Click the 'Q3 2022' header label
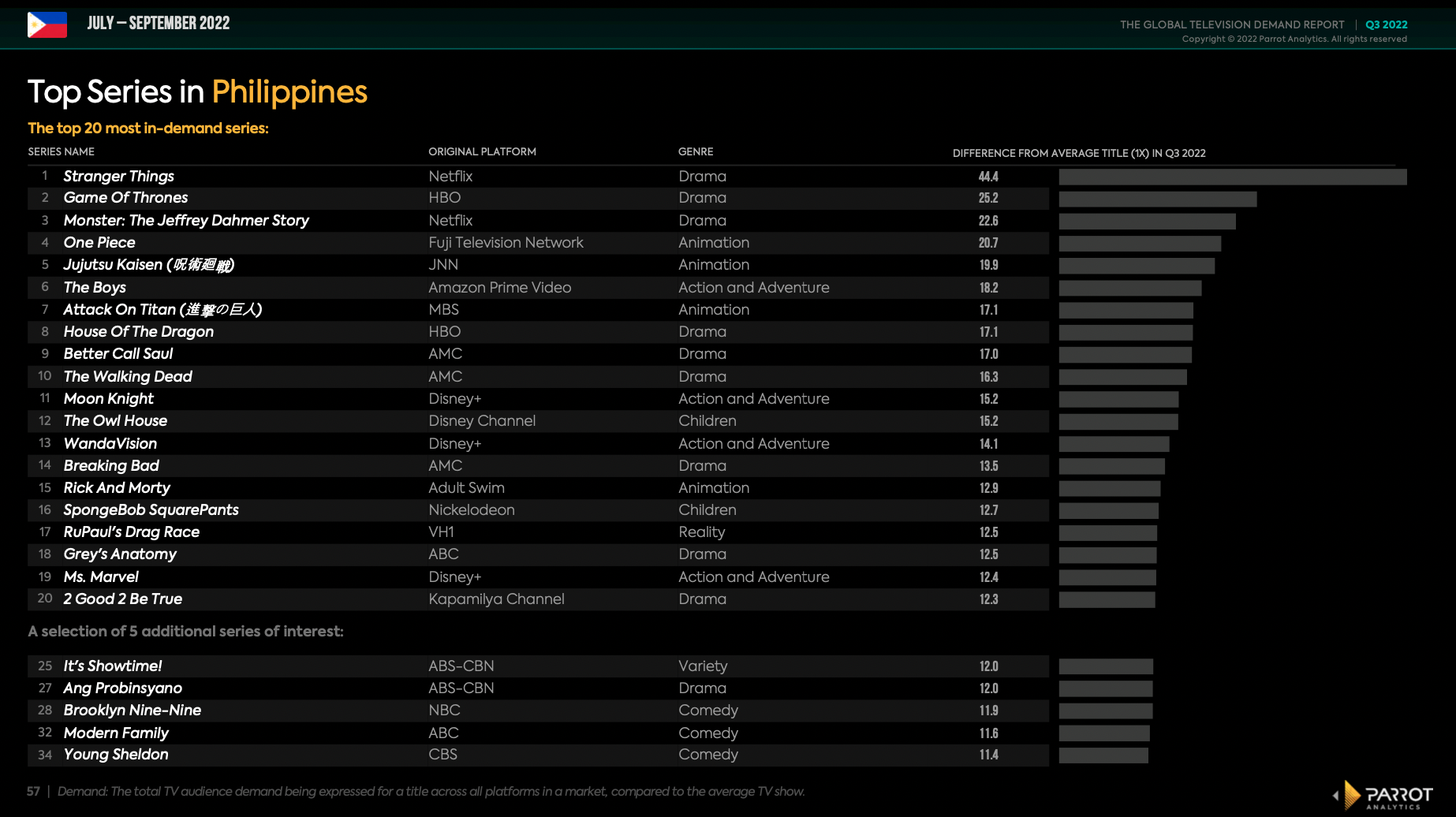The height and width of the screenshot is (817, 1456). [x=1387, y=24]
